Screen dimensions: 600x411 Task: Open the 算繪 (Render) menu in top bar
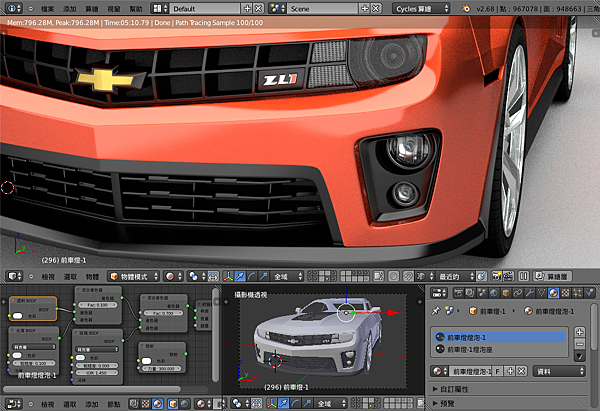click(x=93, y=7)
